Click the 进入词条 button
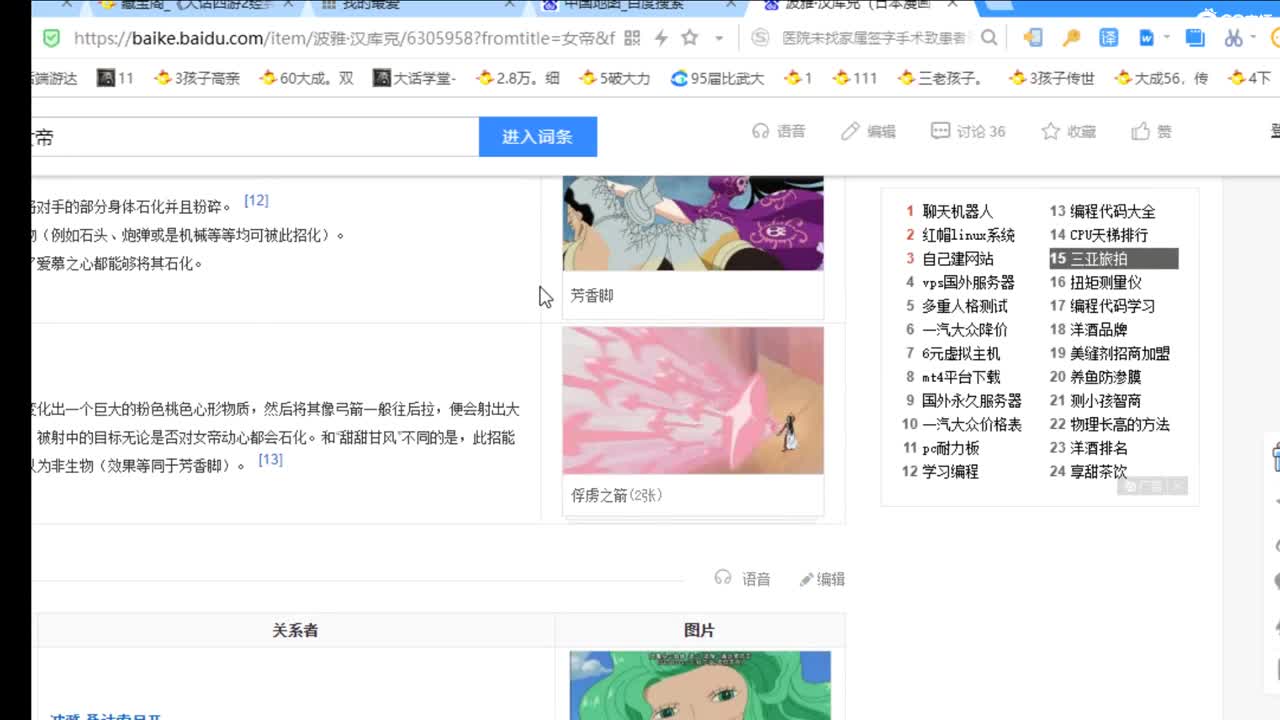The width and height of the screenshot is (1280, 720). tap(537, 137)
